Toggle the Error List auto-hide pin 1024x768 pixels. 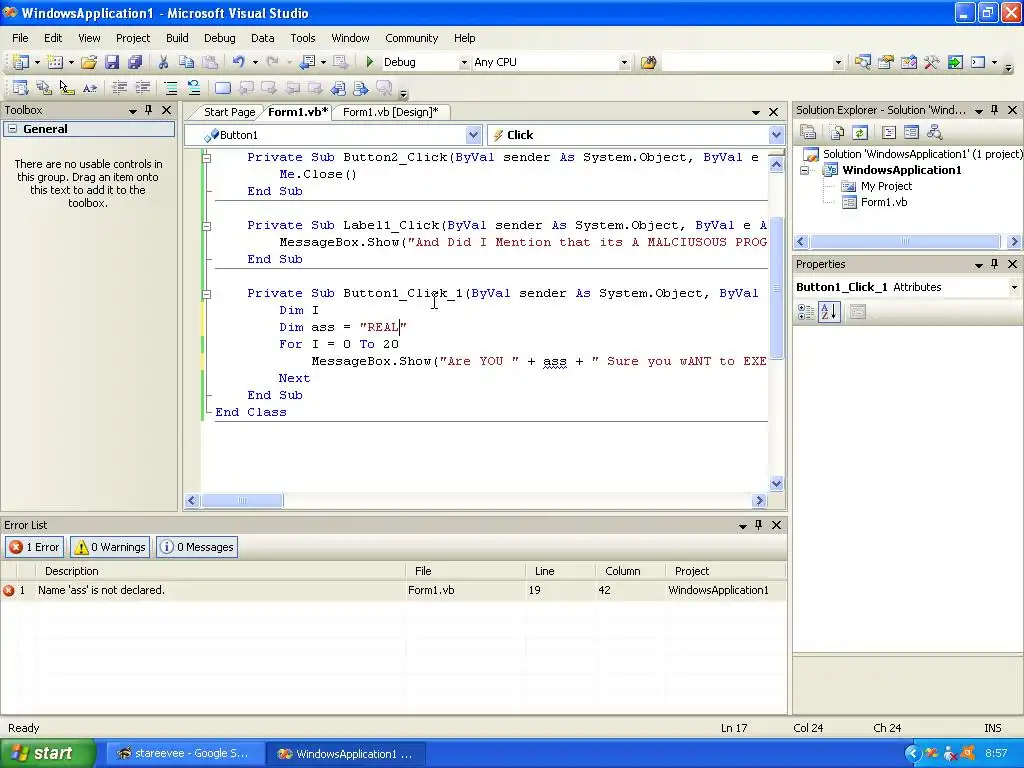click(x=759, y=525)
